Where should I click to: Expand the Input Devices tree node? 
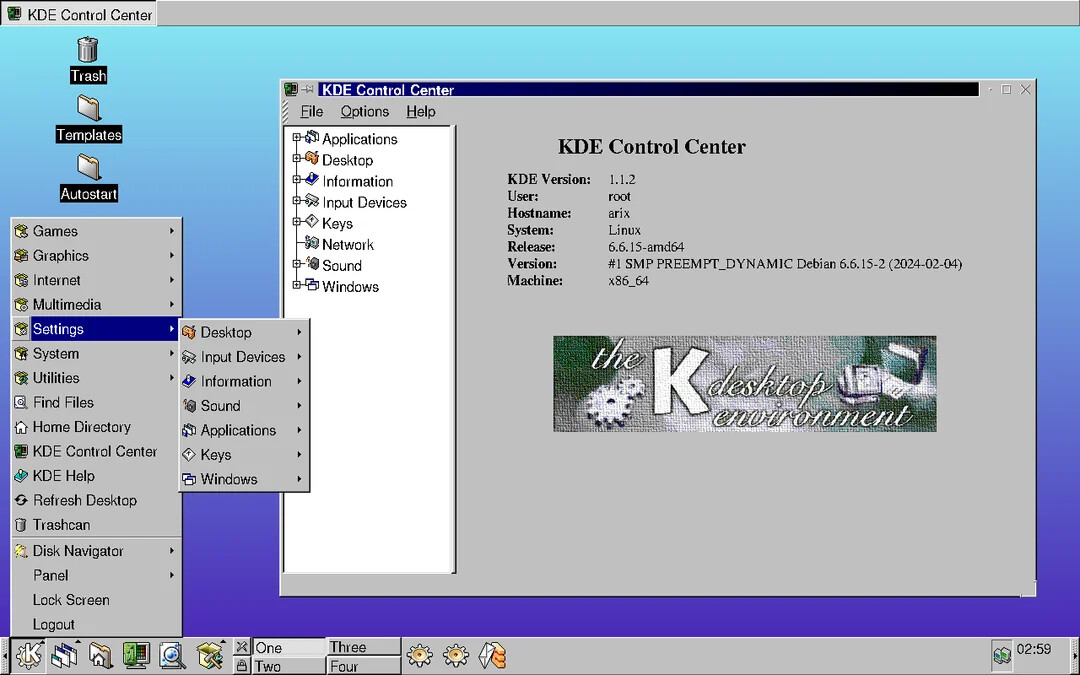pyautogui.click(x=297, y=201)
